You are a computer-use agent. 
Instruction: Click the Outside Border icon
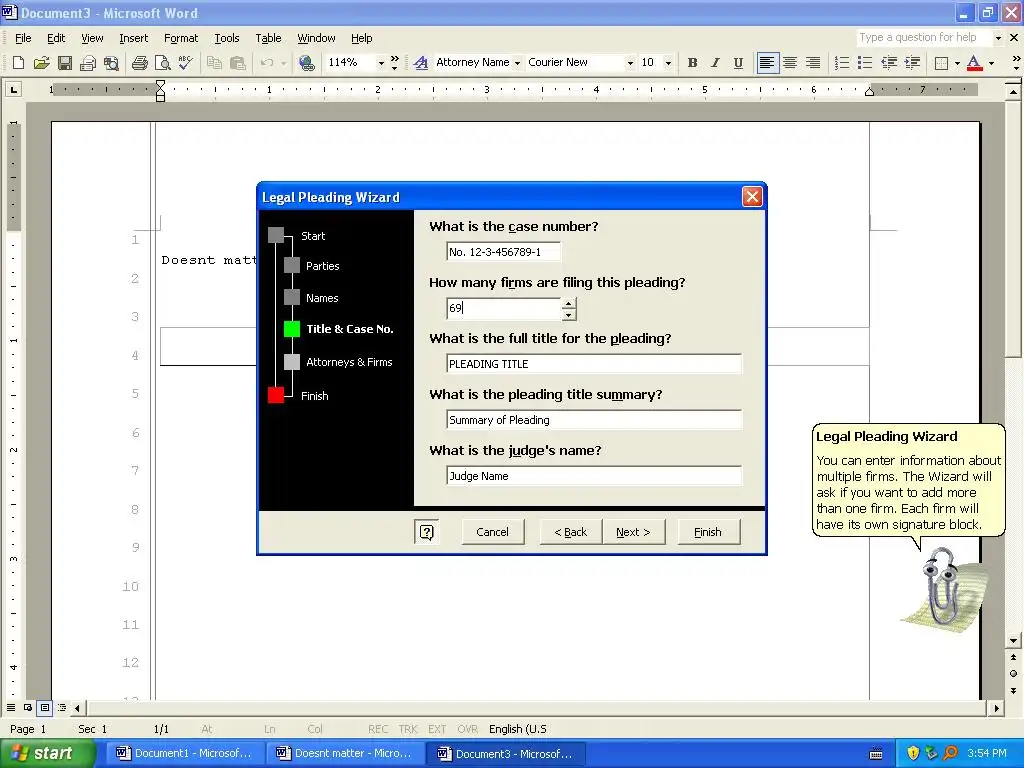[x=941, y=63]
